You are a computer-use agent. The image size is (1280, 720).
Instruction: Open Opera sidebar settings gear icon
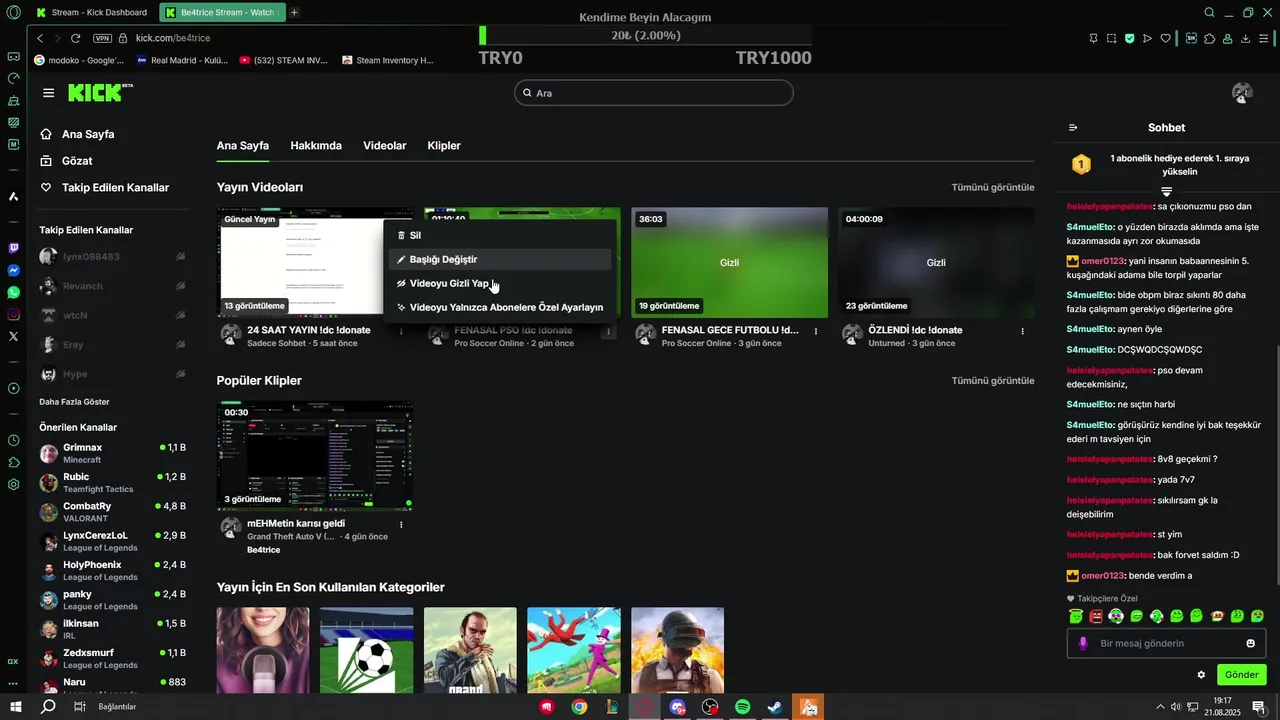(13, 484)
